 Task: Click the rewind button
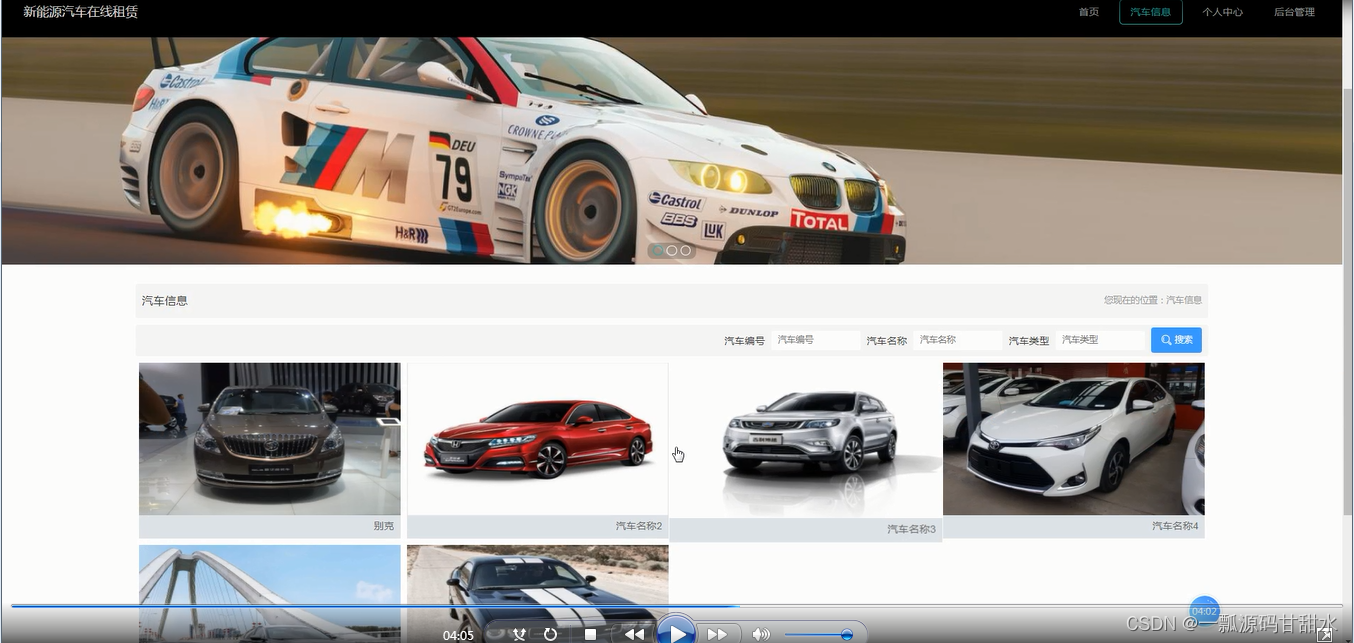[634, 634]
